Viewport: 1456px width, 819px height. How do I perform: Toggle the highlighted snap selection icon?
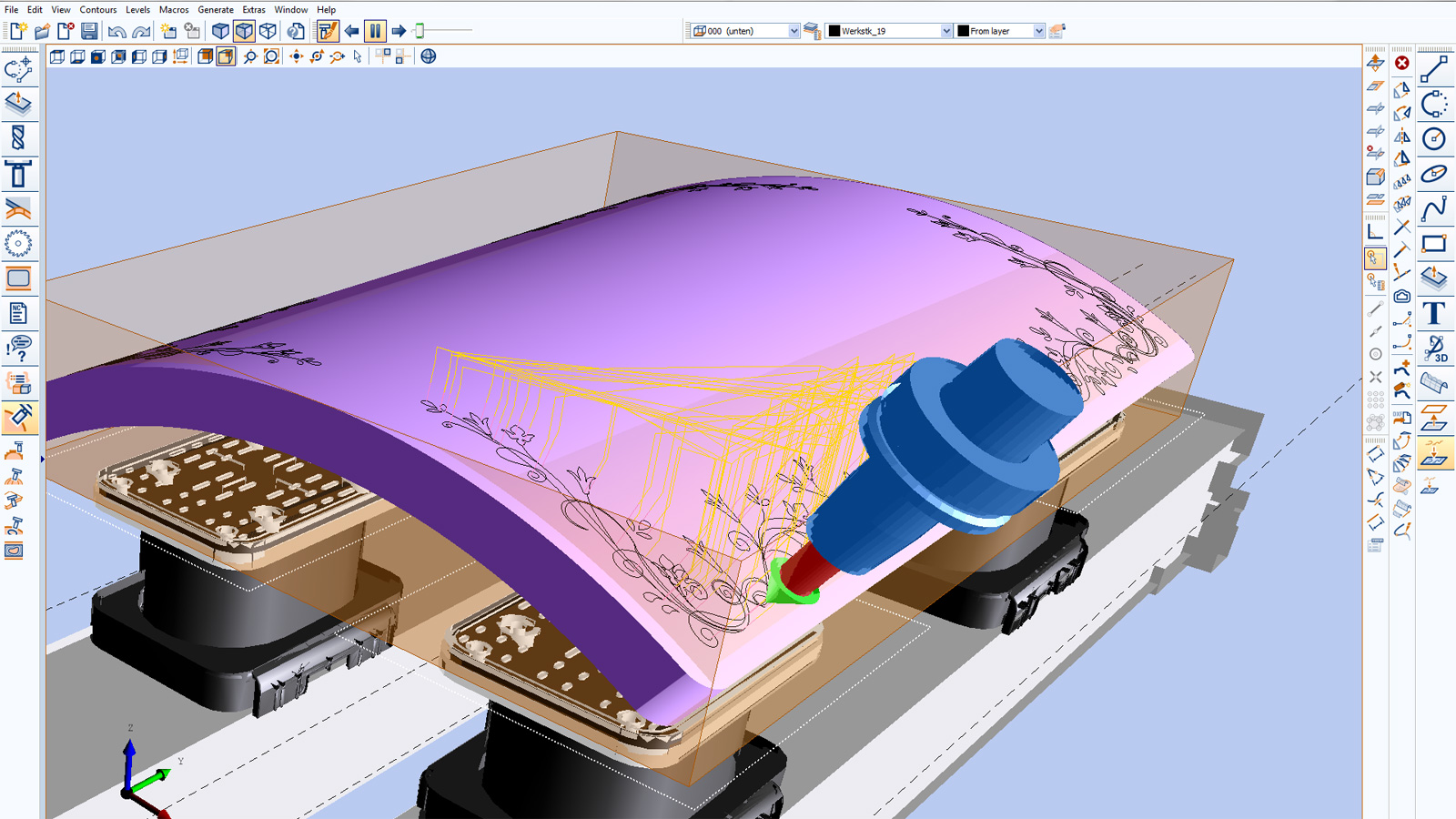click(1375, 258)
